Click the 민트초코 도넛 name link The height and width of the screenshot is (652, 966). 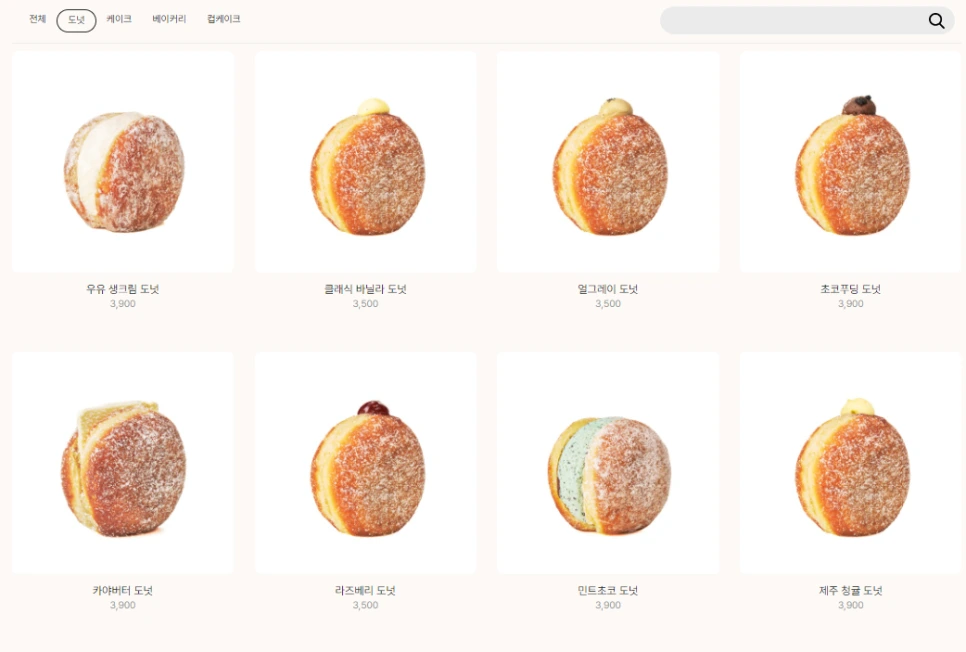608,590
